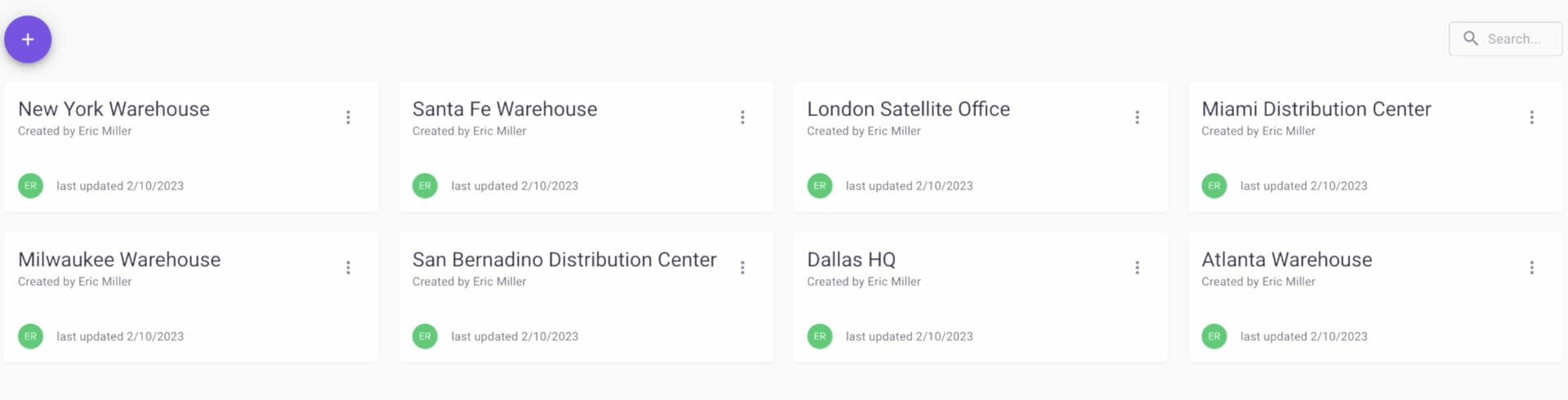Open the New York Warehouse card title
Image resolution: width=1568 pixels, height=400 pixels.
(x=114, y=109)
